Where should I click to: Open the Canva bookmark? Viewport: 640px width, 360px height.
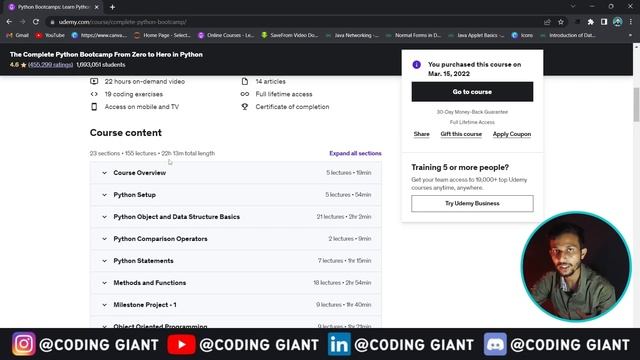[x=99, y=36]
